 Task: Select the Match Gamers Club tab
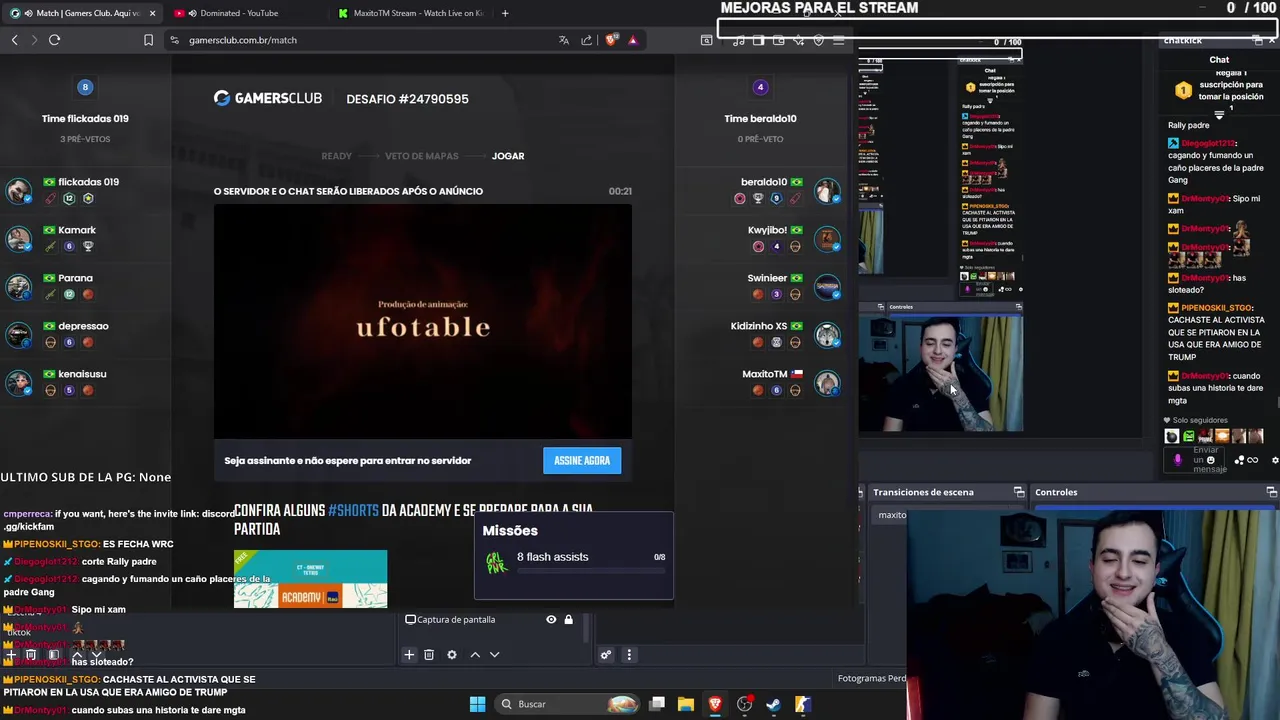pos(82,13)
